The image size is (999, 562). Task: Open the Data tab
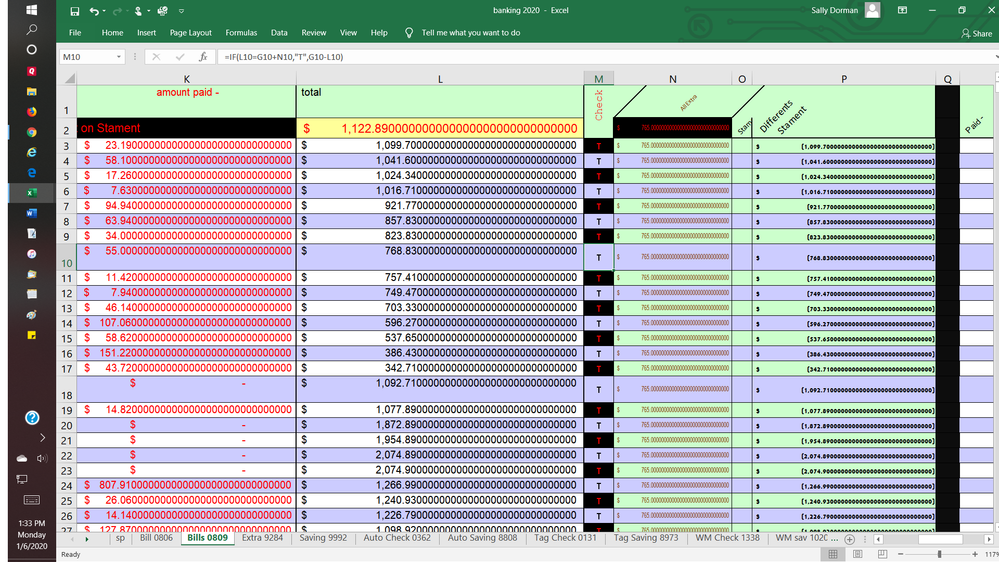tap(279, 32)
